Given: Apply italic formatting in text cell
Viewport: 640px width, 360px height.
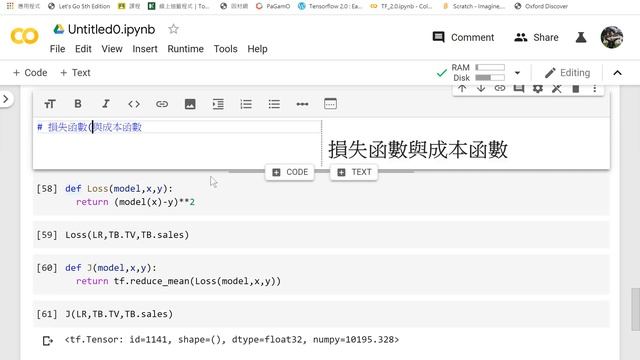Looking at the screenshot, I should (106, 104).
